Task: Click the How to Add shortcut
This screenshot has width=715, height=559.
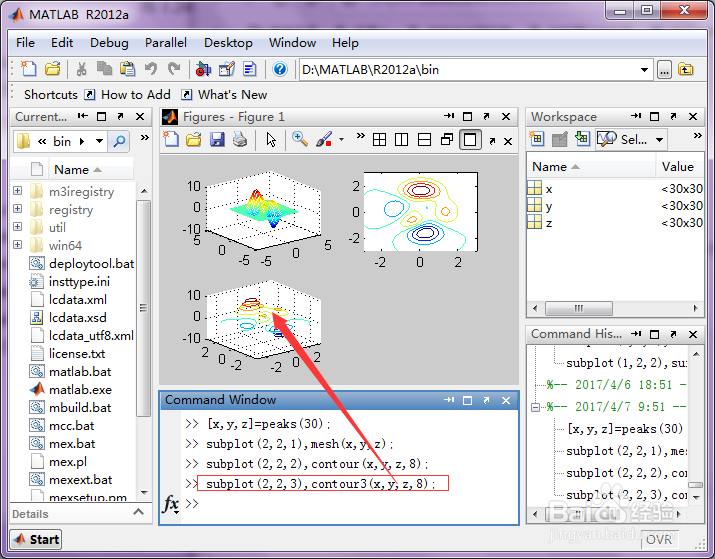Action: (128, 95)
